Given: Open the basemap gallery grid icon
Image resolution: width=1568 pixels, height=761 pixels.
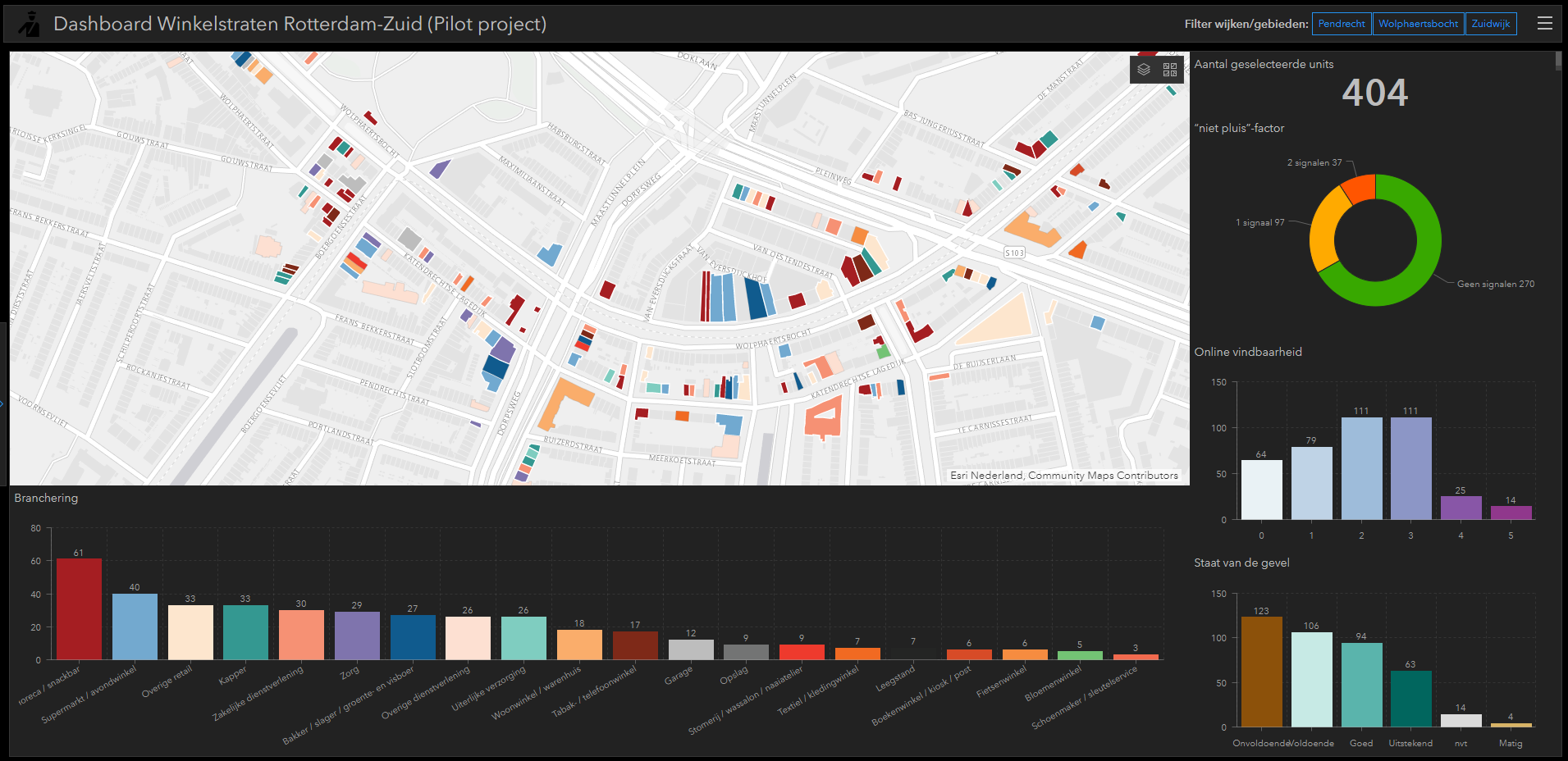Looking at the screenshot, I should pos(1170,70).
